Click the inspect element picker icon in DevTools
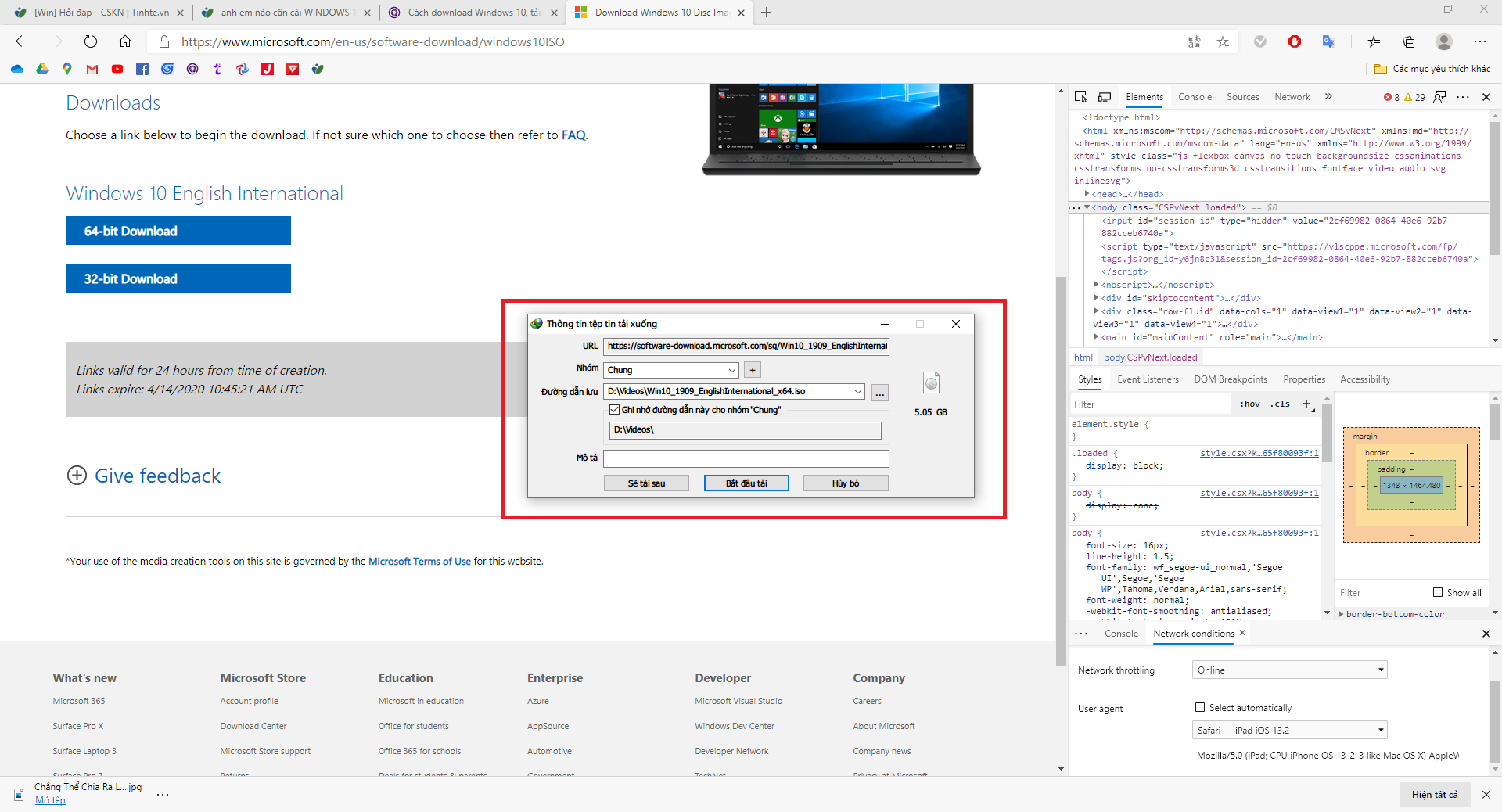The width and height of the screenshot is (1502, 812). 1080,97
